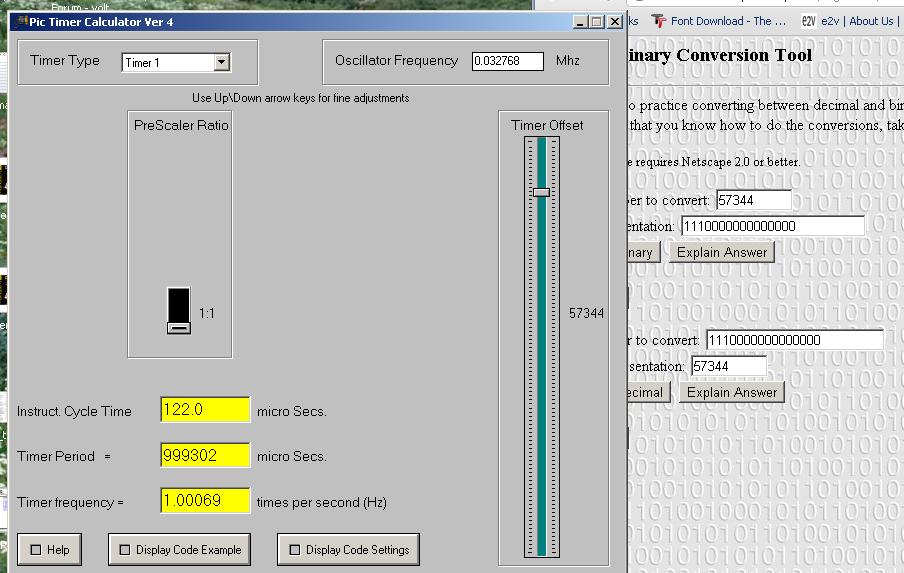Click the PreScaler Ratio slider handle

click(178, 327)
